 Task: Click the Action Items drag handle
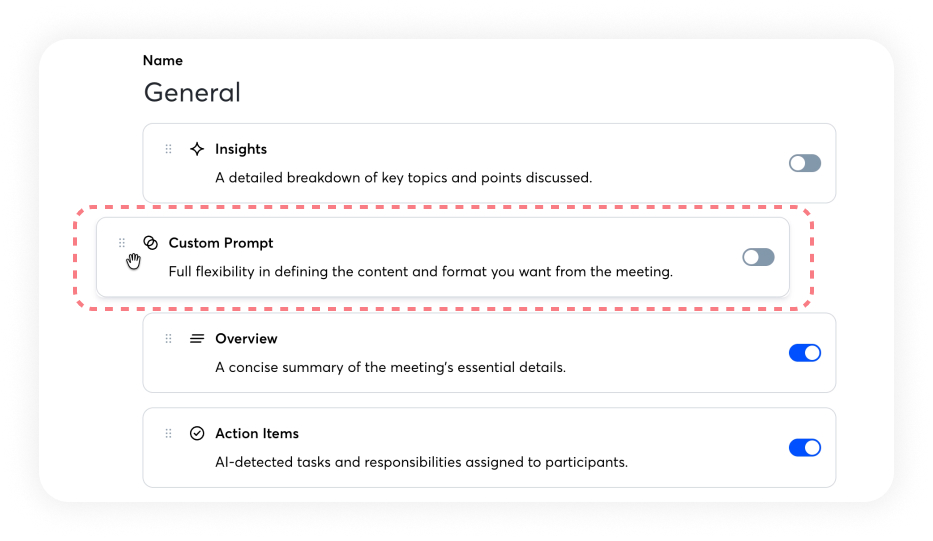tap(168, 434)
